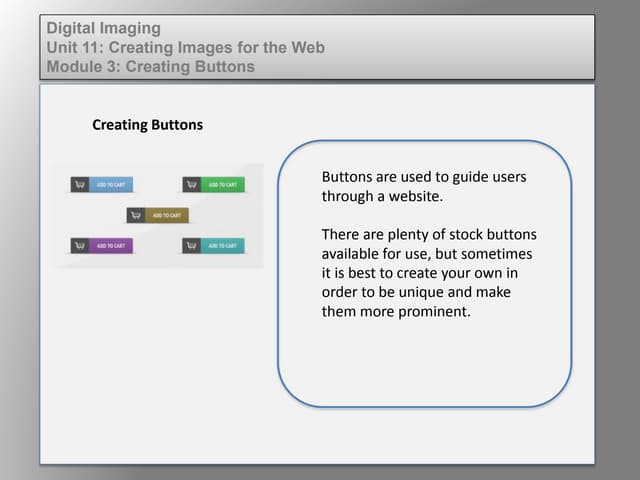Screen dimensions: 640x480
Task: Click the word prominent in text box
Action: pos(436,312)
